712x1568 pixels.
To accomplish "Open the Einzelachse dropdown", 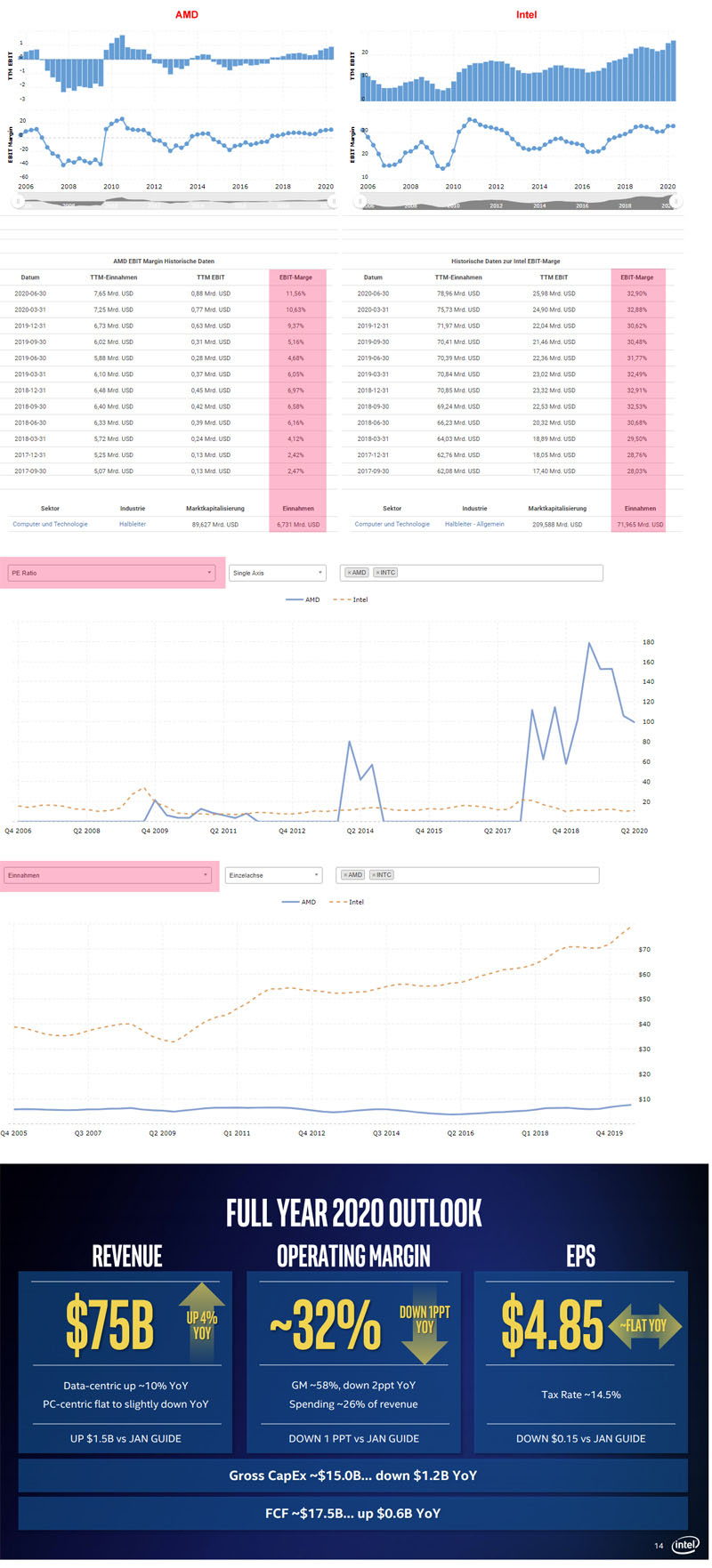I will (273, 875).
